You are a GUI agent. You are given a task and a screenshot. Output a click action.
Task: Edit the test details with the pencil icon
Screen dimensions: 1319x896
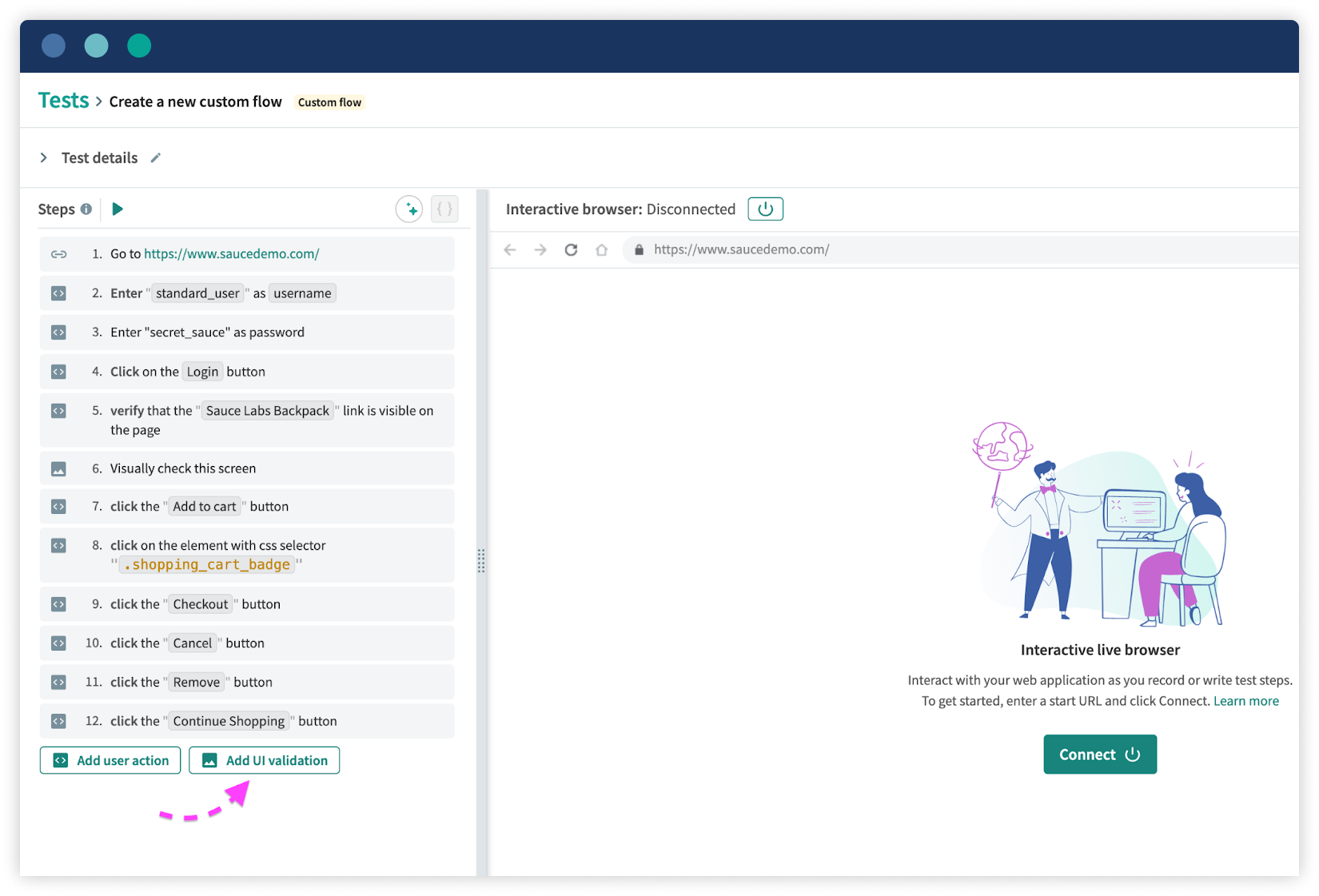pyautogui.click(x=155, y=157)
